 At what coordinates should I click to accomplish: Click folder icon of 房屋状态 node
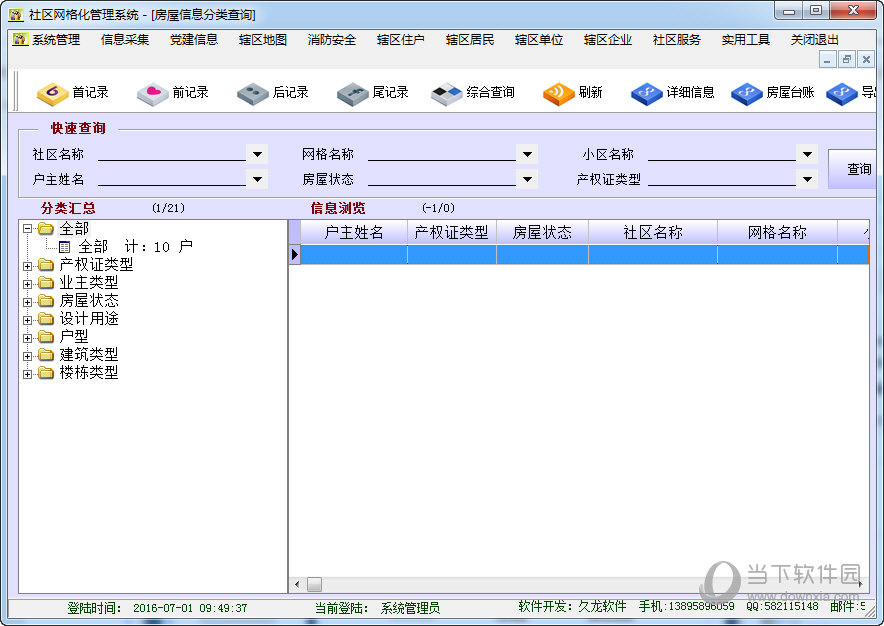tap(46, 301)
